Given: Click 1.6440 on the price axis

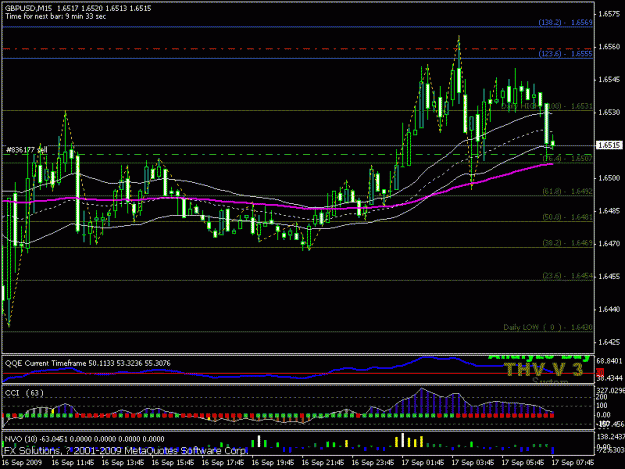Looking at the screenshot, I should tap(609, 309).
